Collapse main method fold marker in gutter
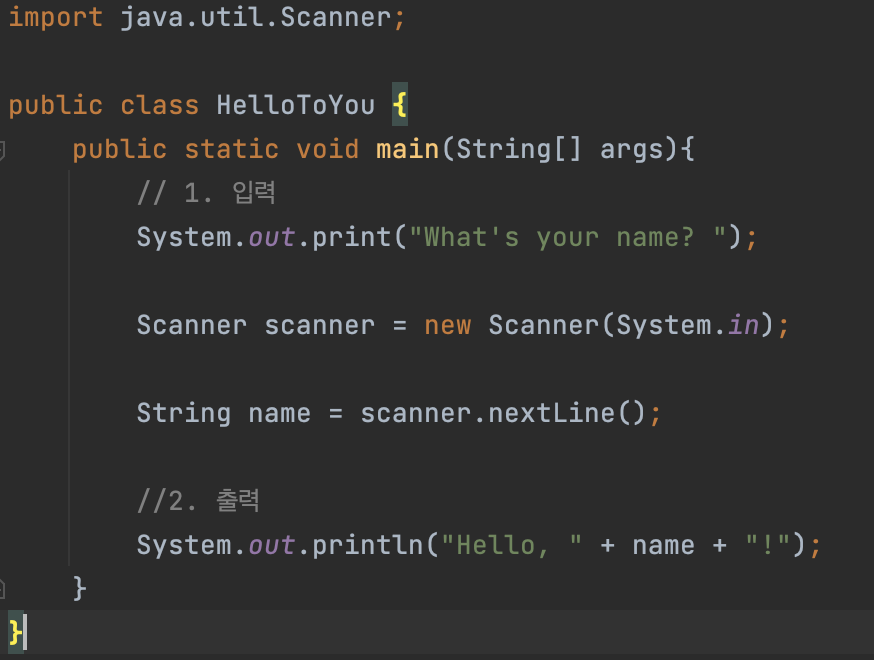 coord(2,150)
